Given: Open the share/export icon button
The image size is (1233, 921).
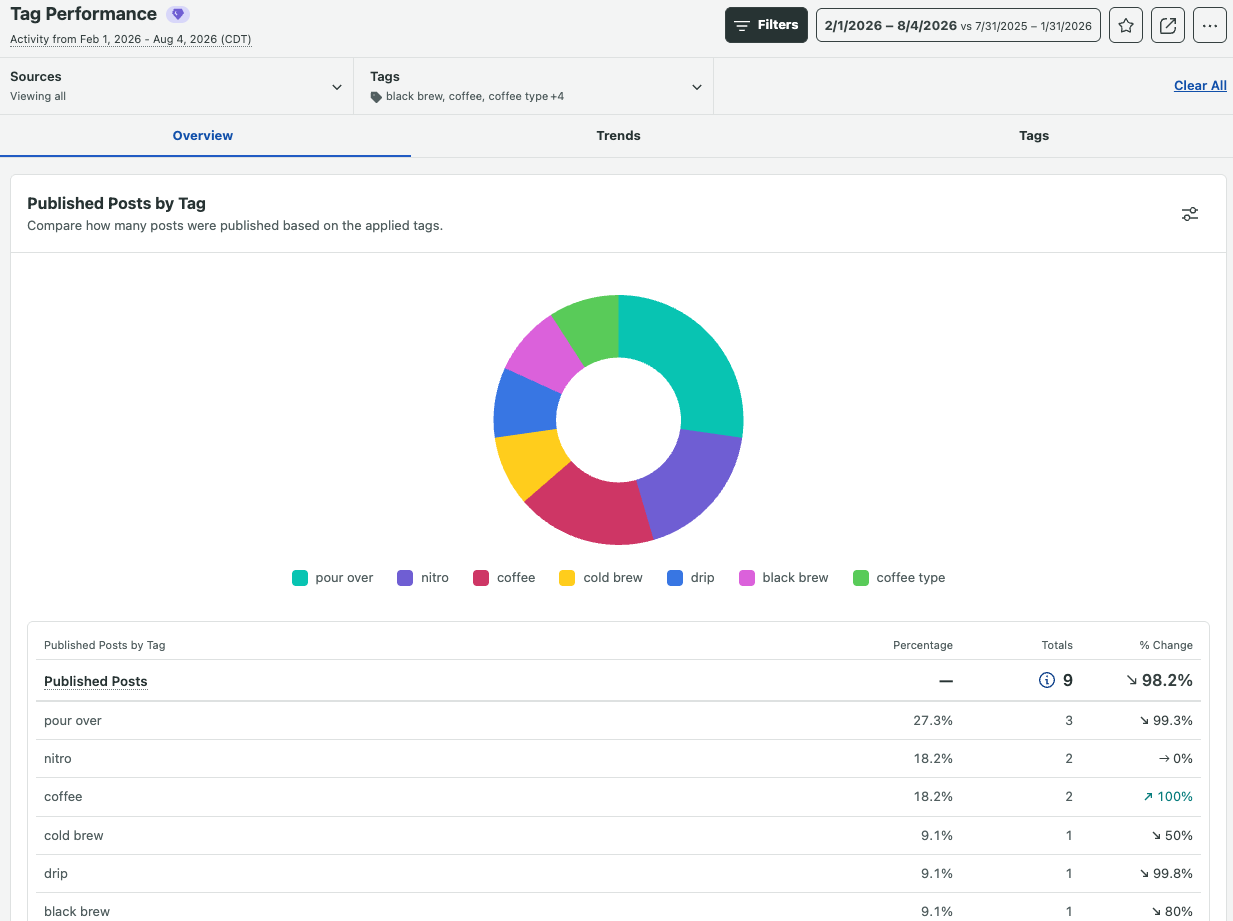Looking at the screenshot, I should (1168, 25).
